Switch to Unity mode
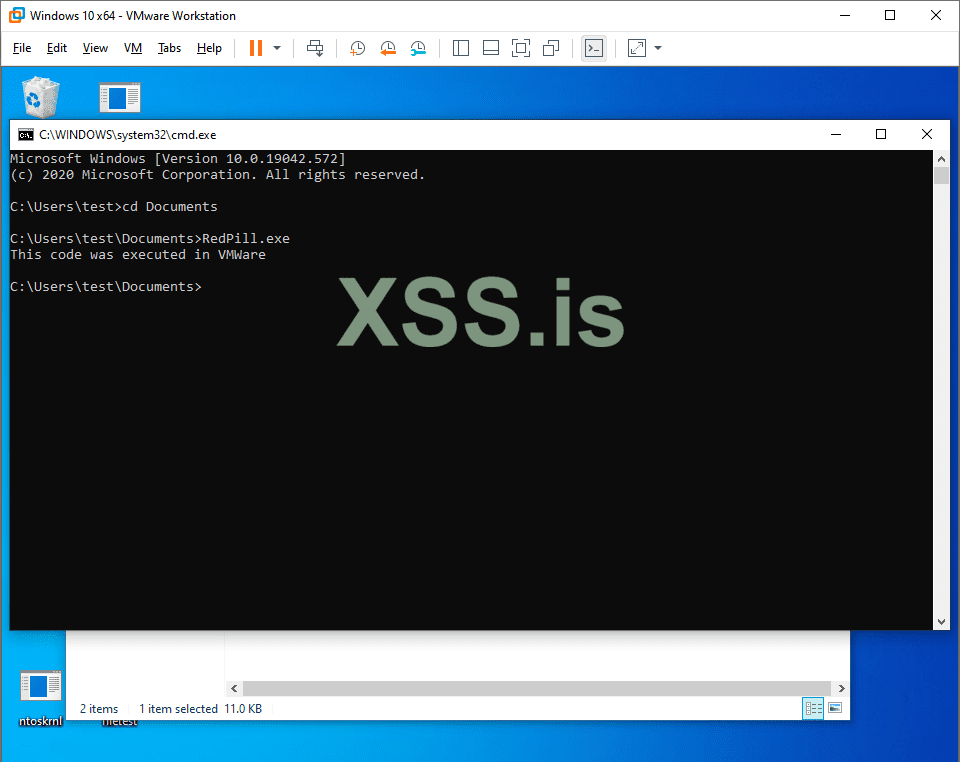This screenshot has height=762, width=960. 551,48
